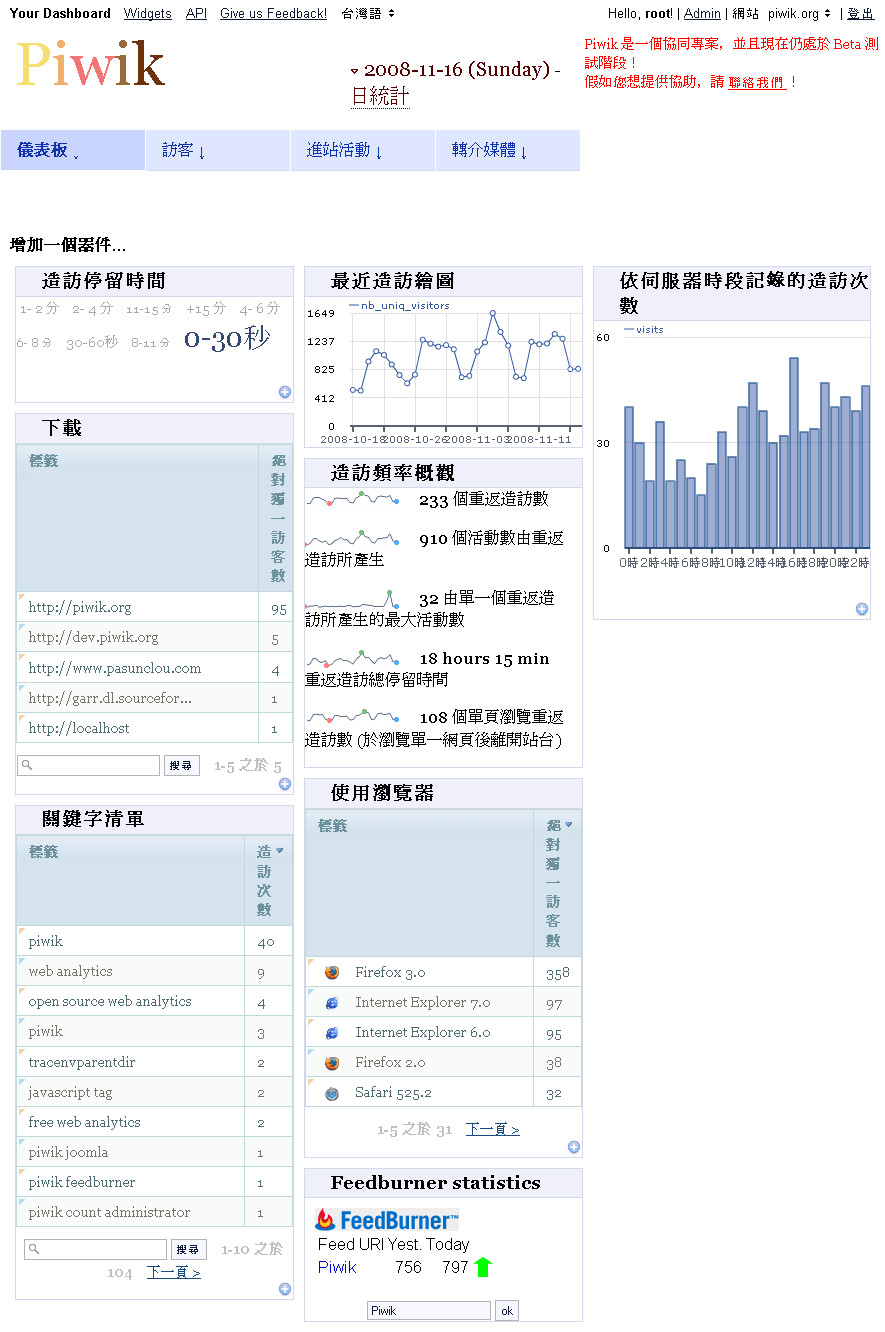
Task: Click the Give us Feedback! link
Action: [x=273, y=14]
